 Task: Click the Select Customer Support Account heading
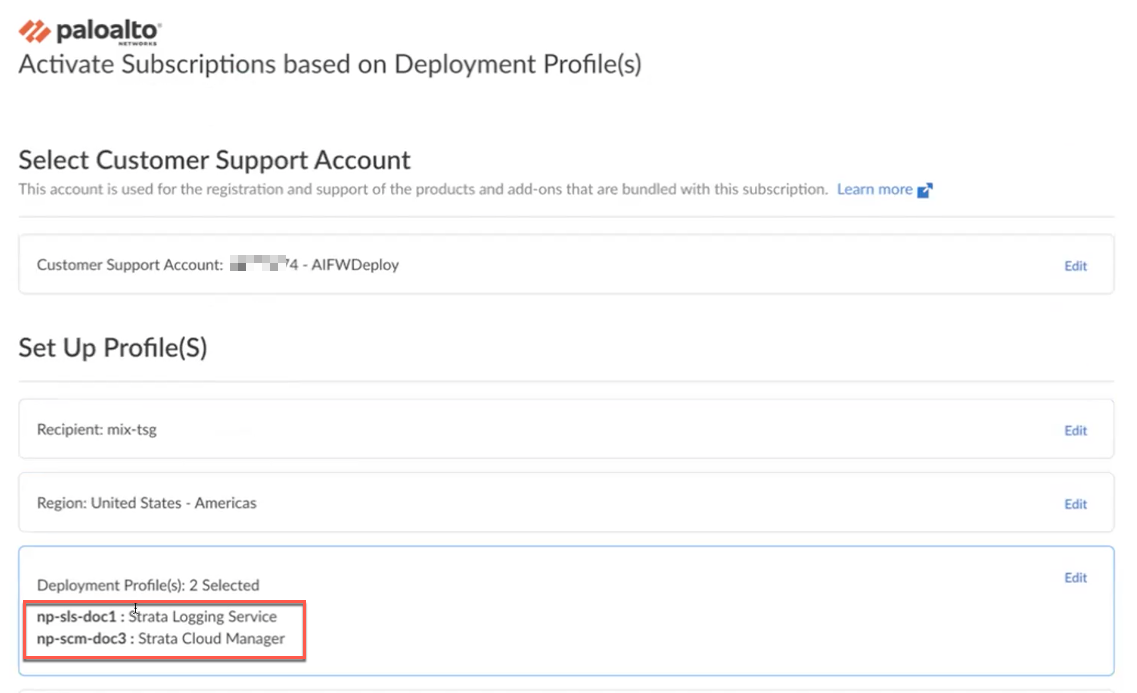click(x=214, y=160)
